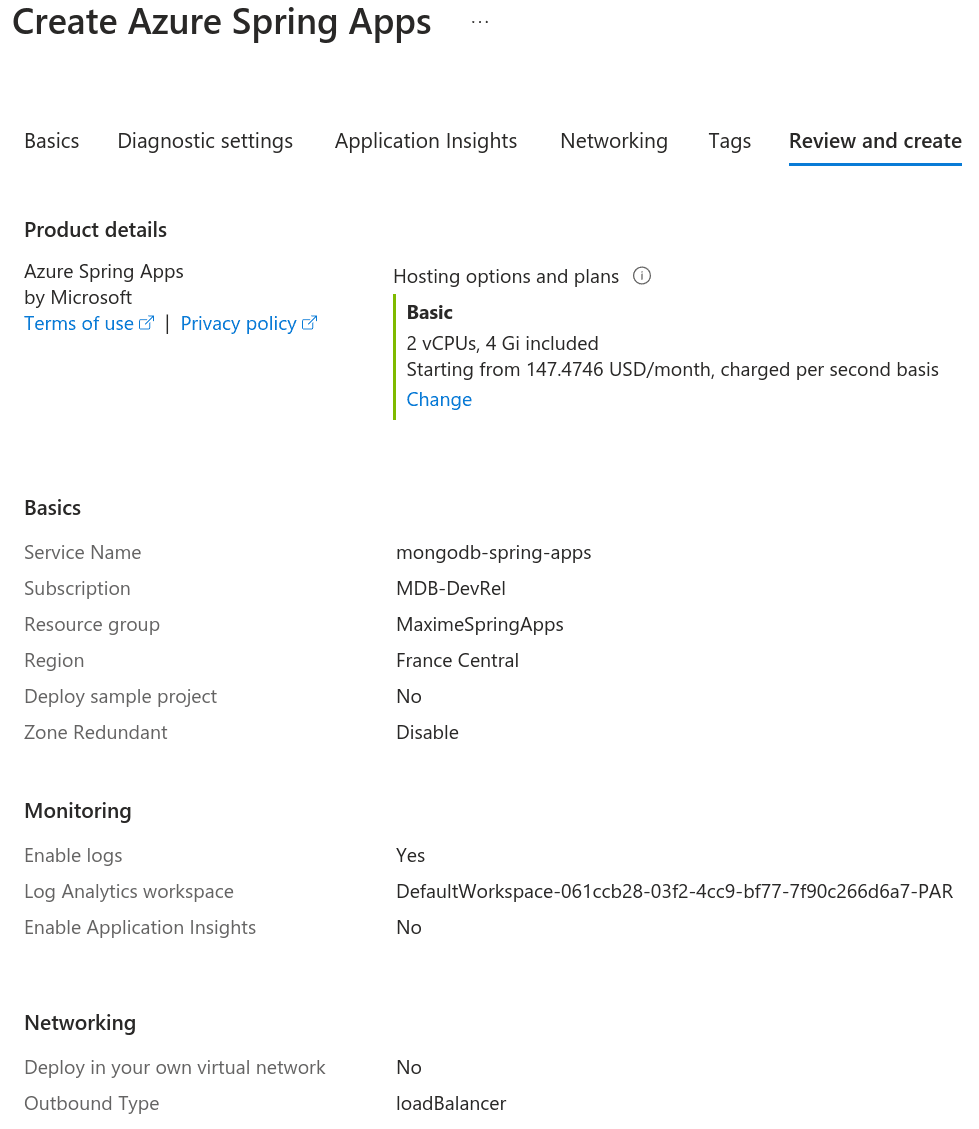979x1129 pixels.
Task: Click the Create Azure Spring Apps page title
Action: 222,22
